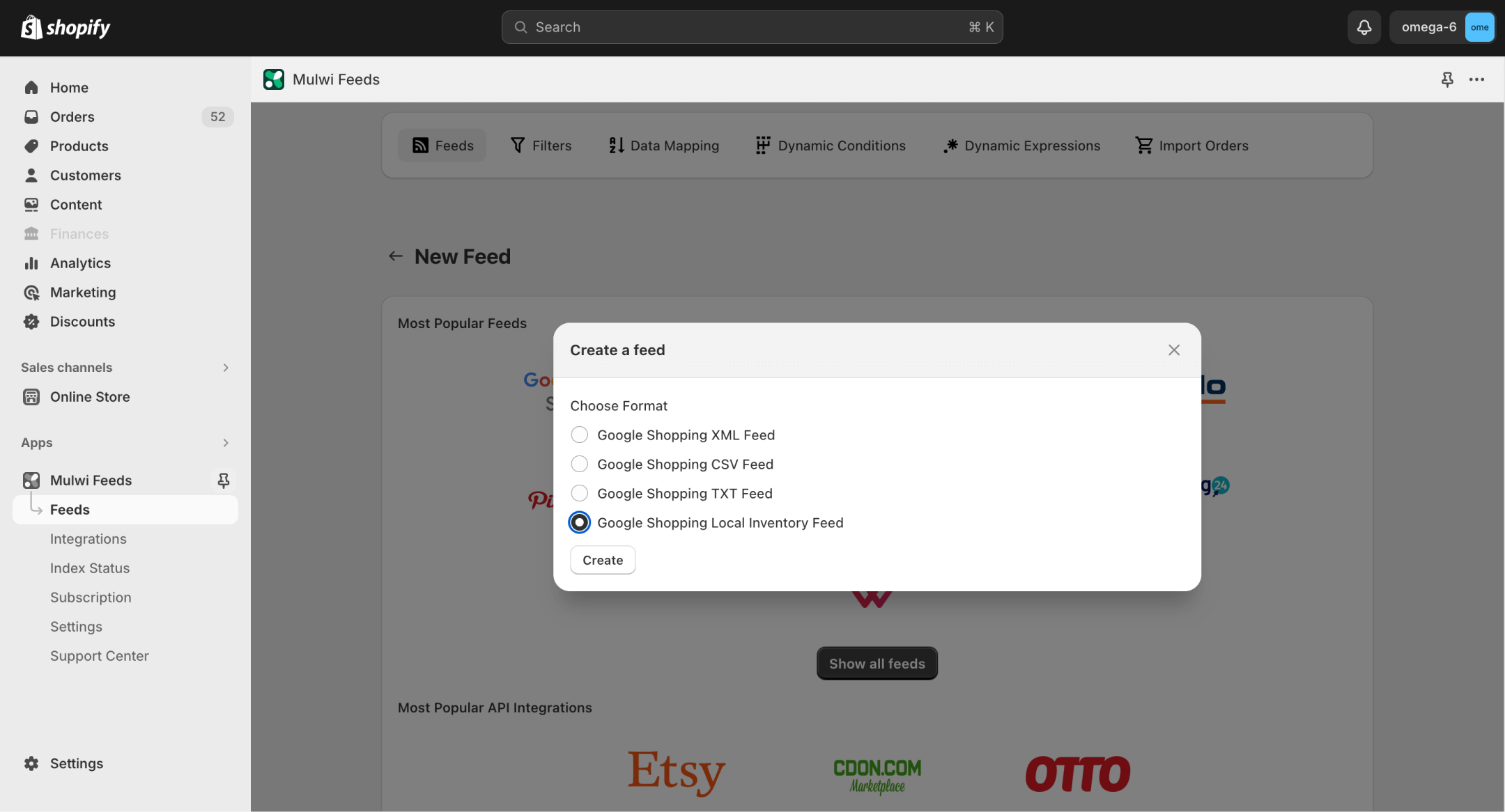Click the Customers person icon
The height and width of the screenshot is (812, 1505).
[x=31, y=175]
